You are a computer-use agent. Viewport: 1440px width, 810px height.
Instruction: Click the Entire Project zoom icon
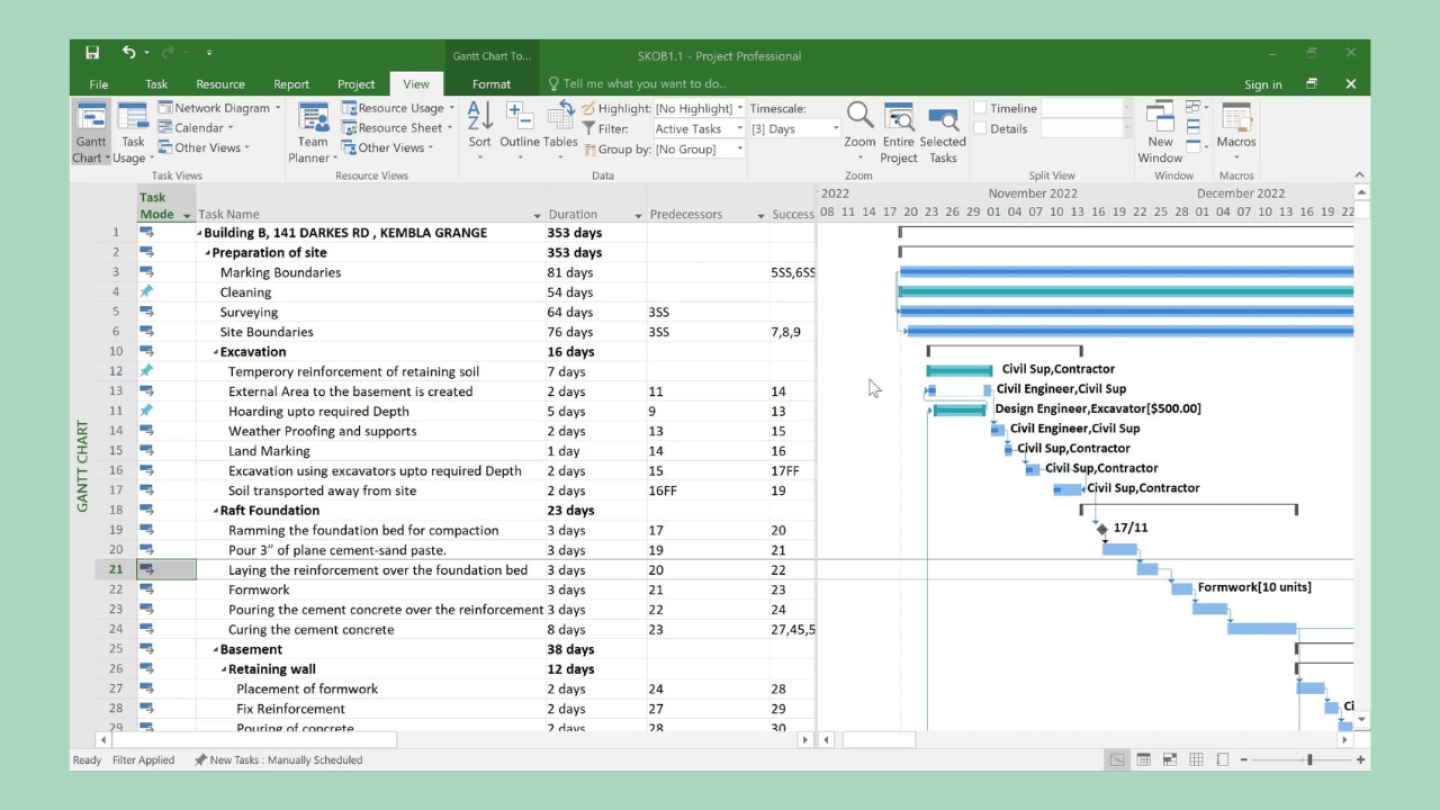(898, 117)
